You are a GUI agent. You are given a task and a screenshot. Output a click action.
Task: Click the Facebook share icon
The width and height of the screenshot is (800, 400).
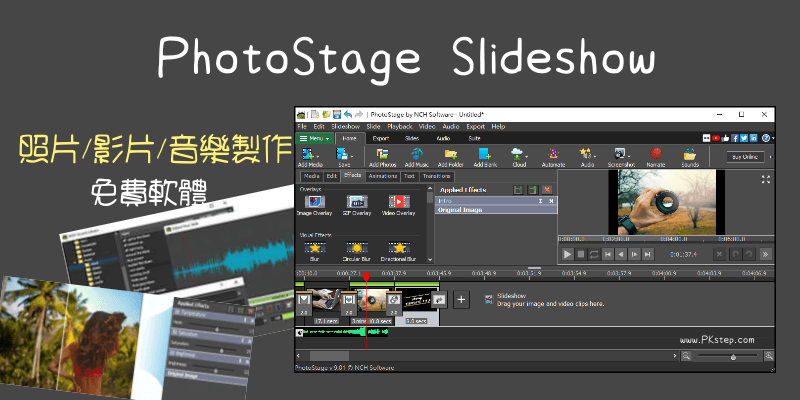[x=735, y=138]
